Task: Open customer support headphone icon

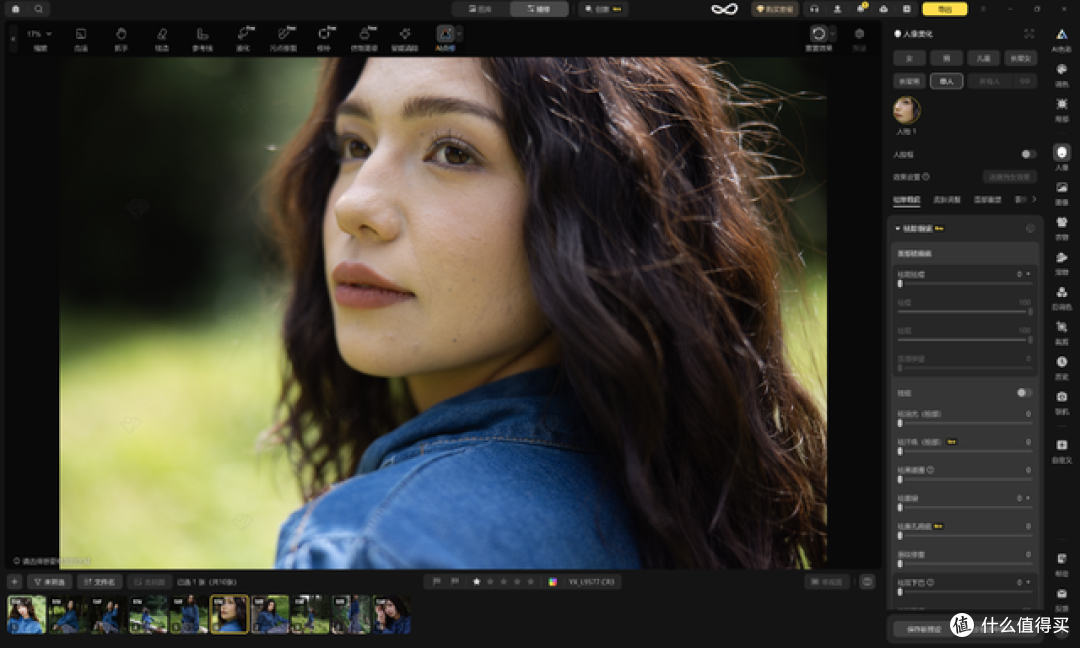Action: (x=815, y=9)
